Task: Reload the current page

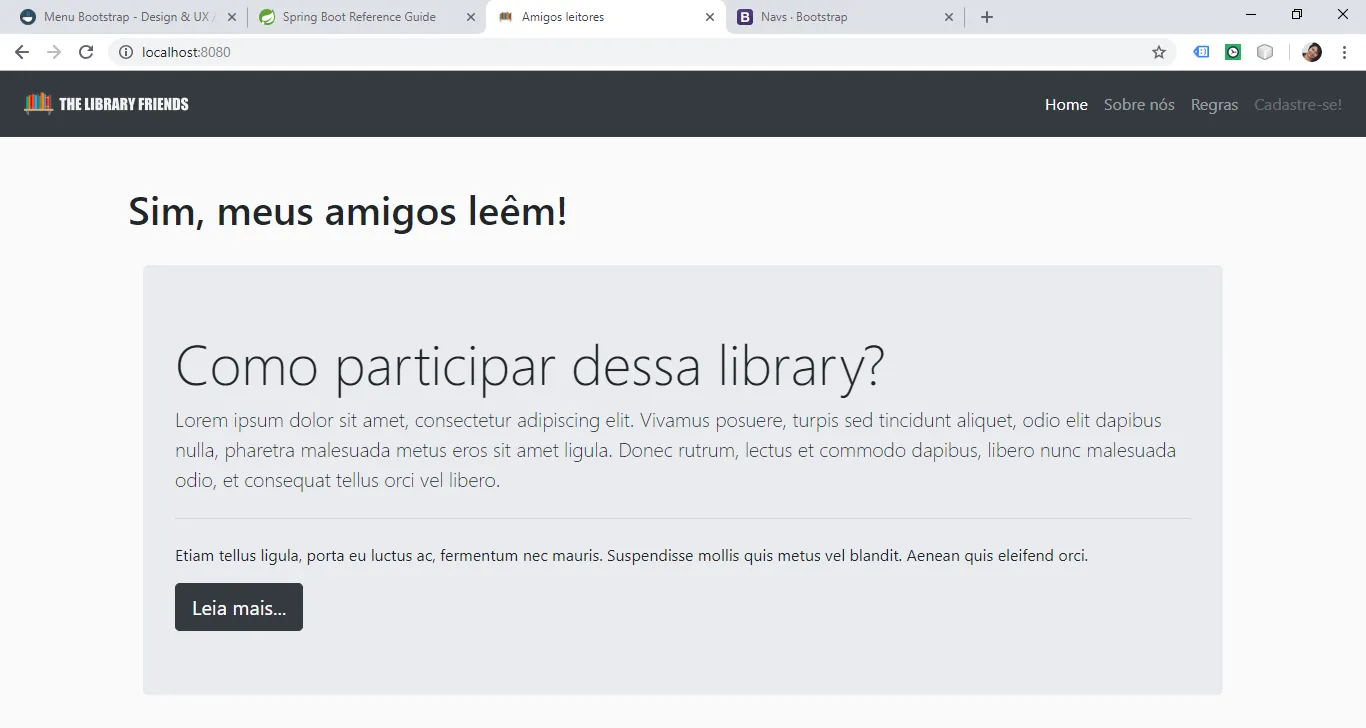Action: [86, 51]
